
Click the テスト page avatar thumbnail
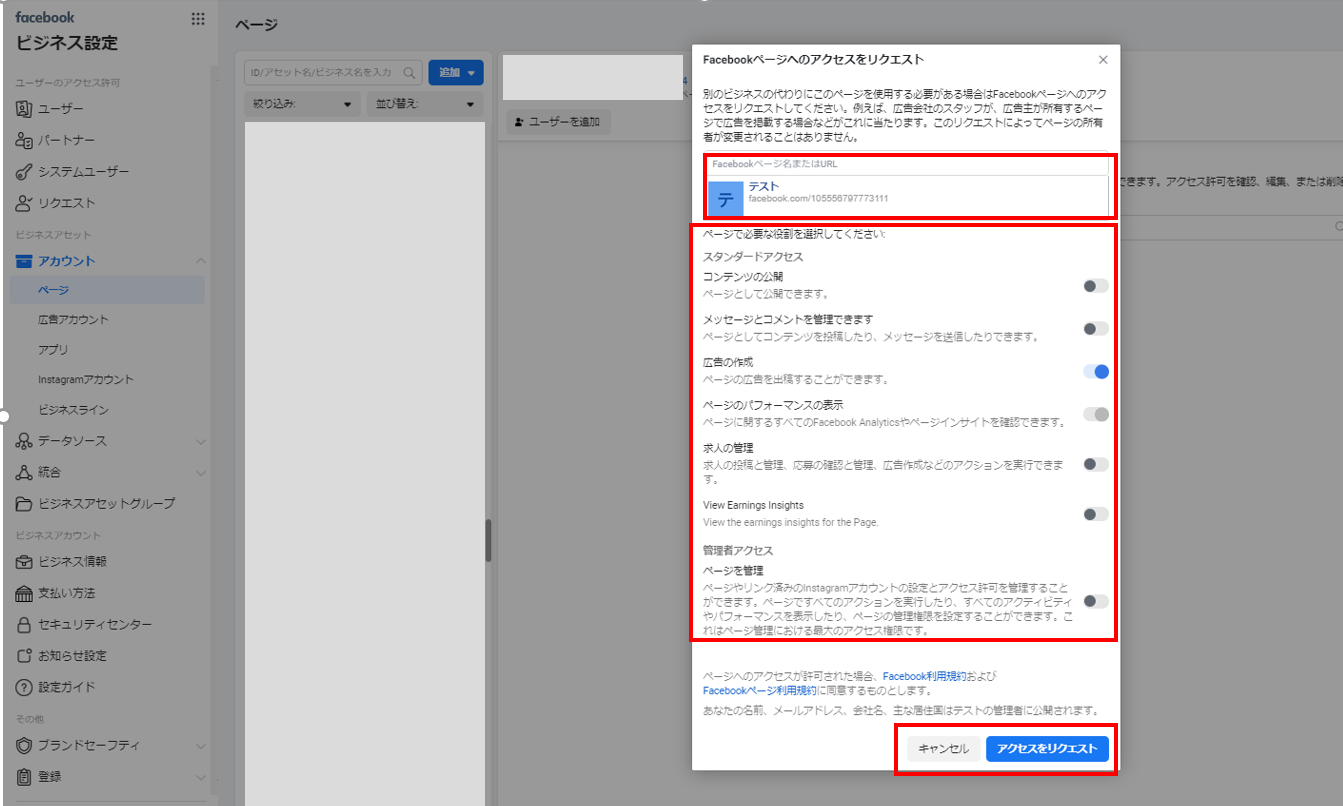point(726,198)
